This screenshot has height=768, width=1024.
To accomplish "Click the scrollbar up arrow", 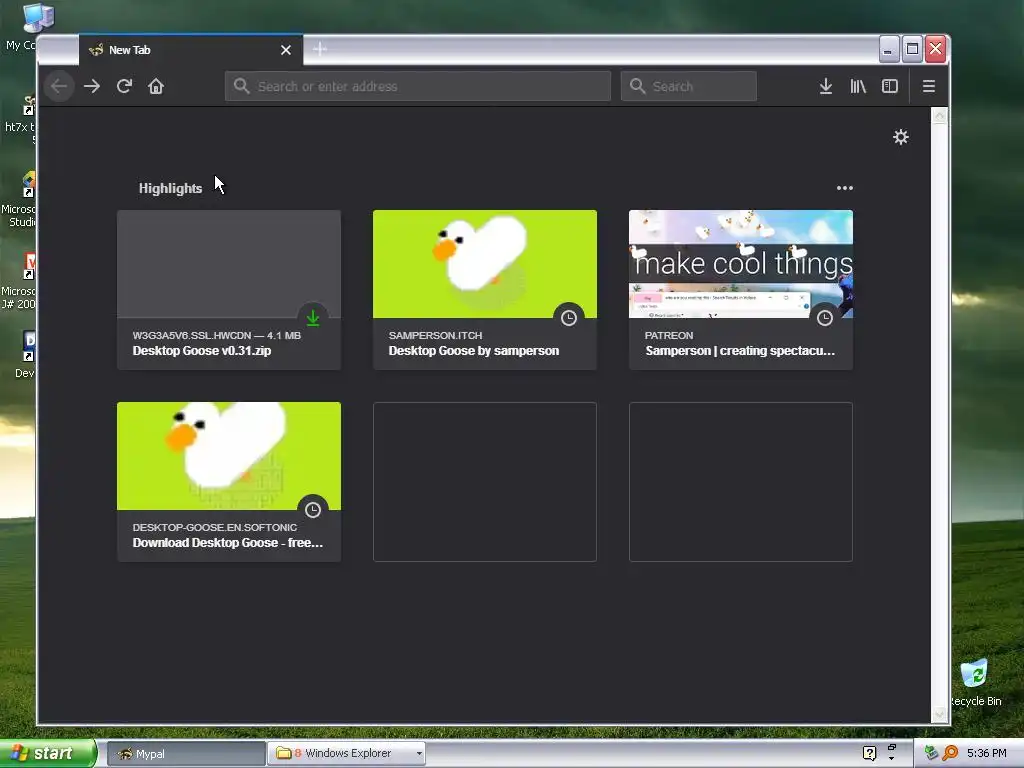I will click(939, 116).
